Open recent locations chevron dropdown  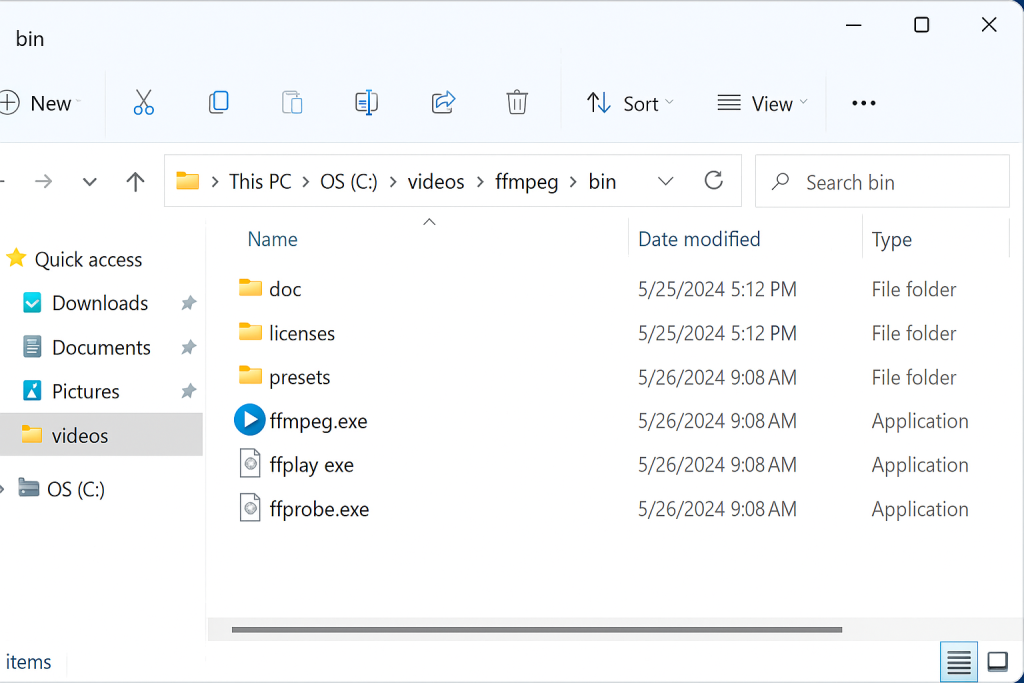[x=90, y=182]
